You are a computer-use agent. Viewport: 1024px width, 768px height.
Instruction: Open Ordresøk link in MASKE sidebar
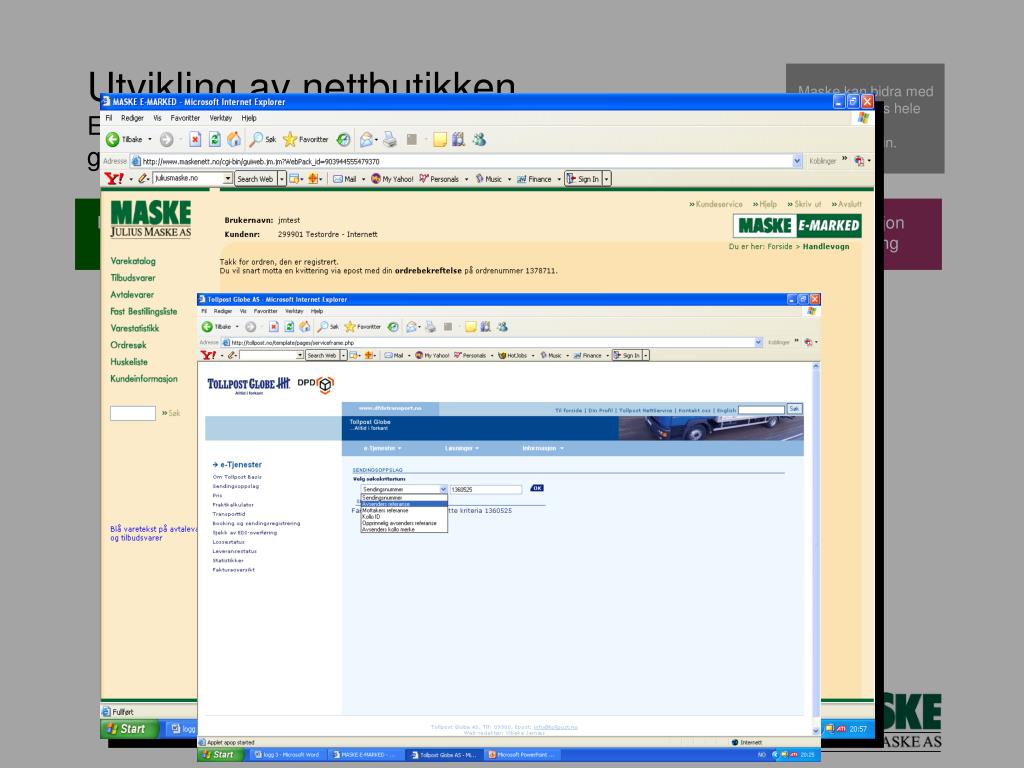(129, 345)
